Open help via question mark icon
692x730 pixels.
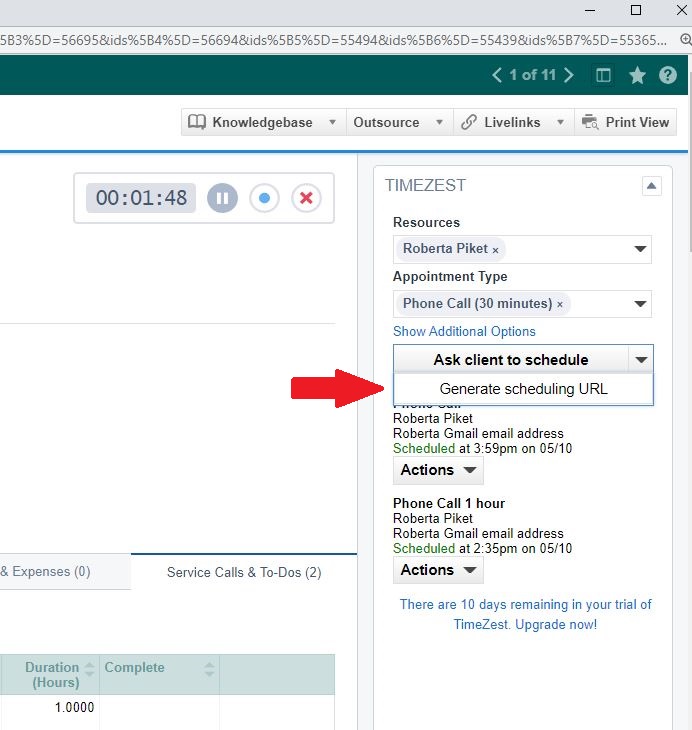click(x=668, y=75)
